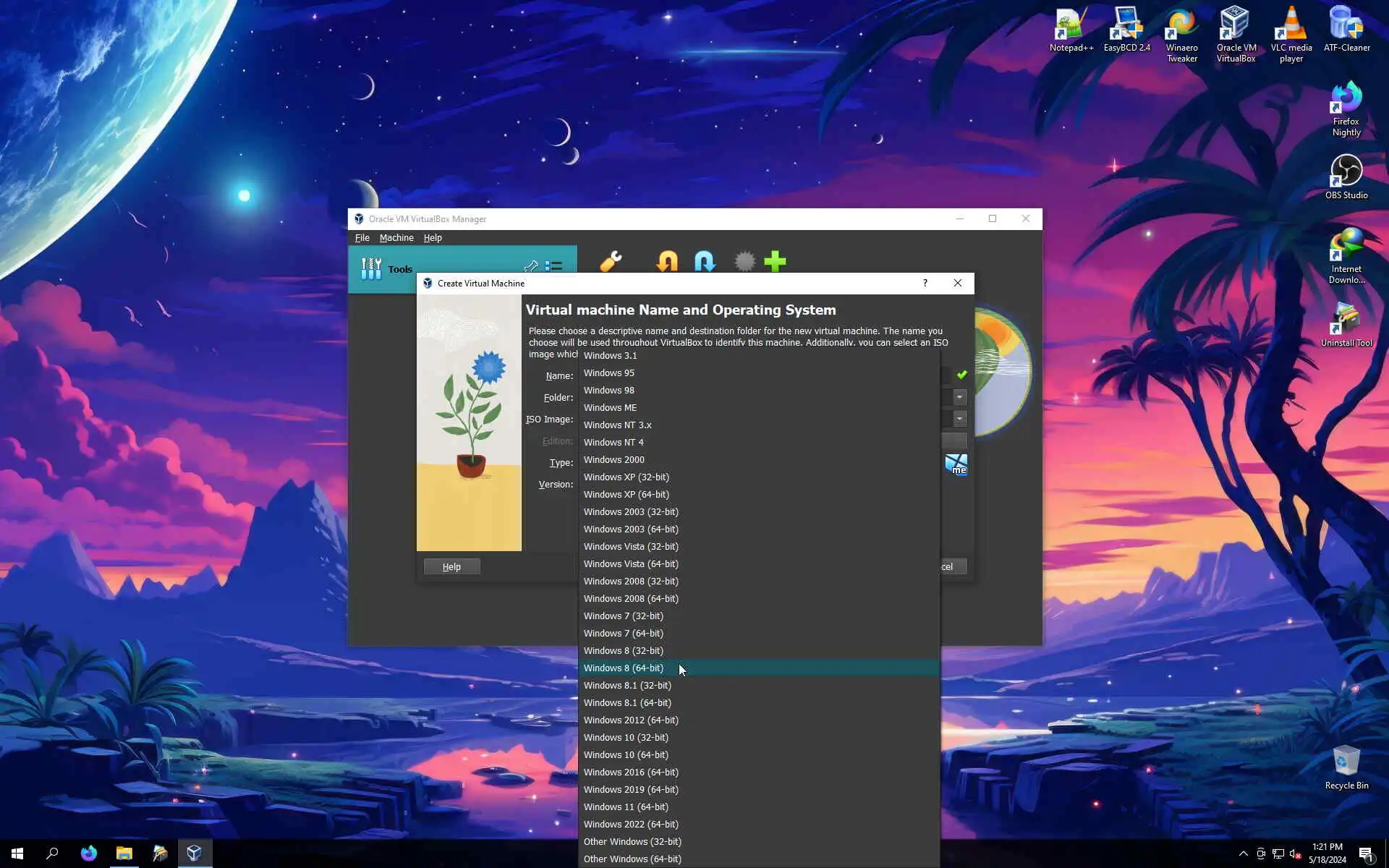This screenshot has width=1389, height=868.
Task: Open the Tools list menu icon
Action: click(554, 266)
